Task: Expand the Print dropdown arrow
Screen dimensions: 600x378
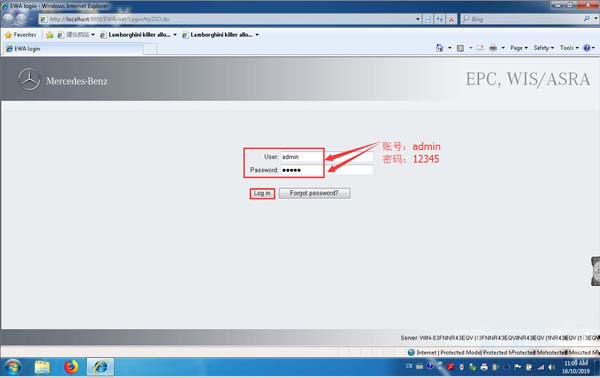Action: (x=503, y=48)
